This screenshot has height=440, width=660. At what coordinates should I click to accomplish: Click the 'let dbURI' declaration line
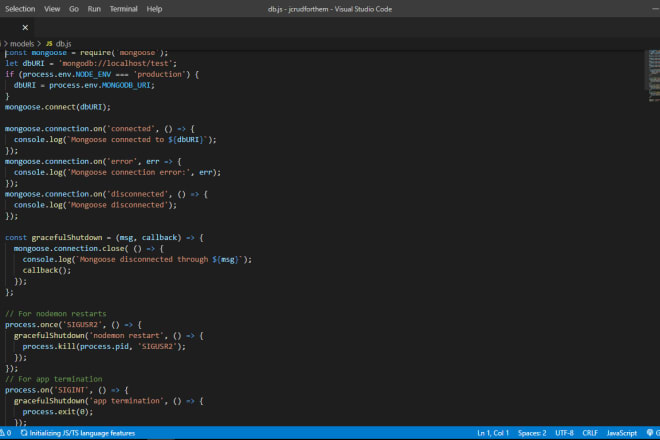[x=91, y=63]
